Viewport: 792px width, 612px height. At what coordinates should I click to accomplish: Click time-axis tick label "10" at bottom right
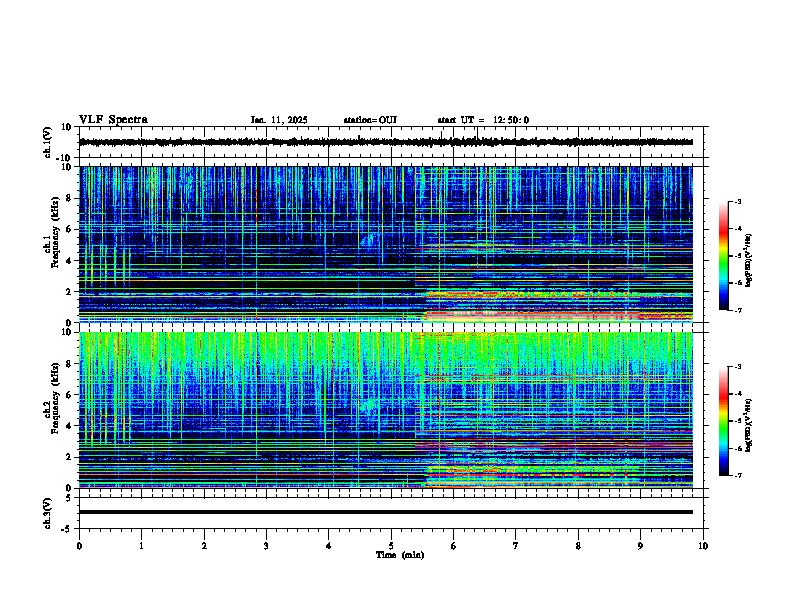pos(703,546)
